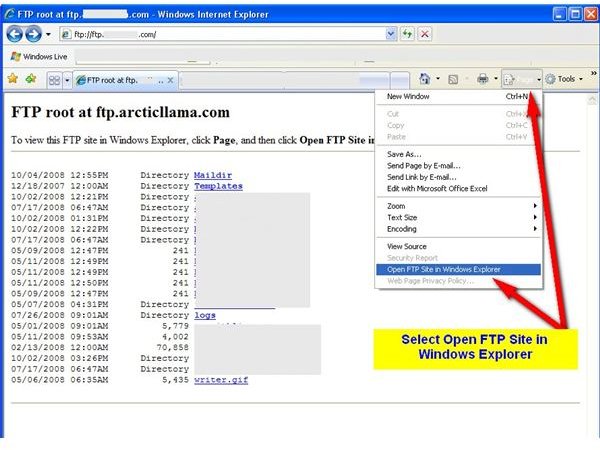This screenshot has width=600, height=450.
Task: Expand the address bar history dropdown
Action: 391,34
